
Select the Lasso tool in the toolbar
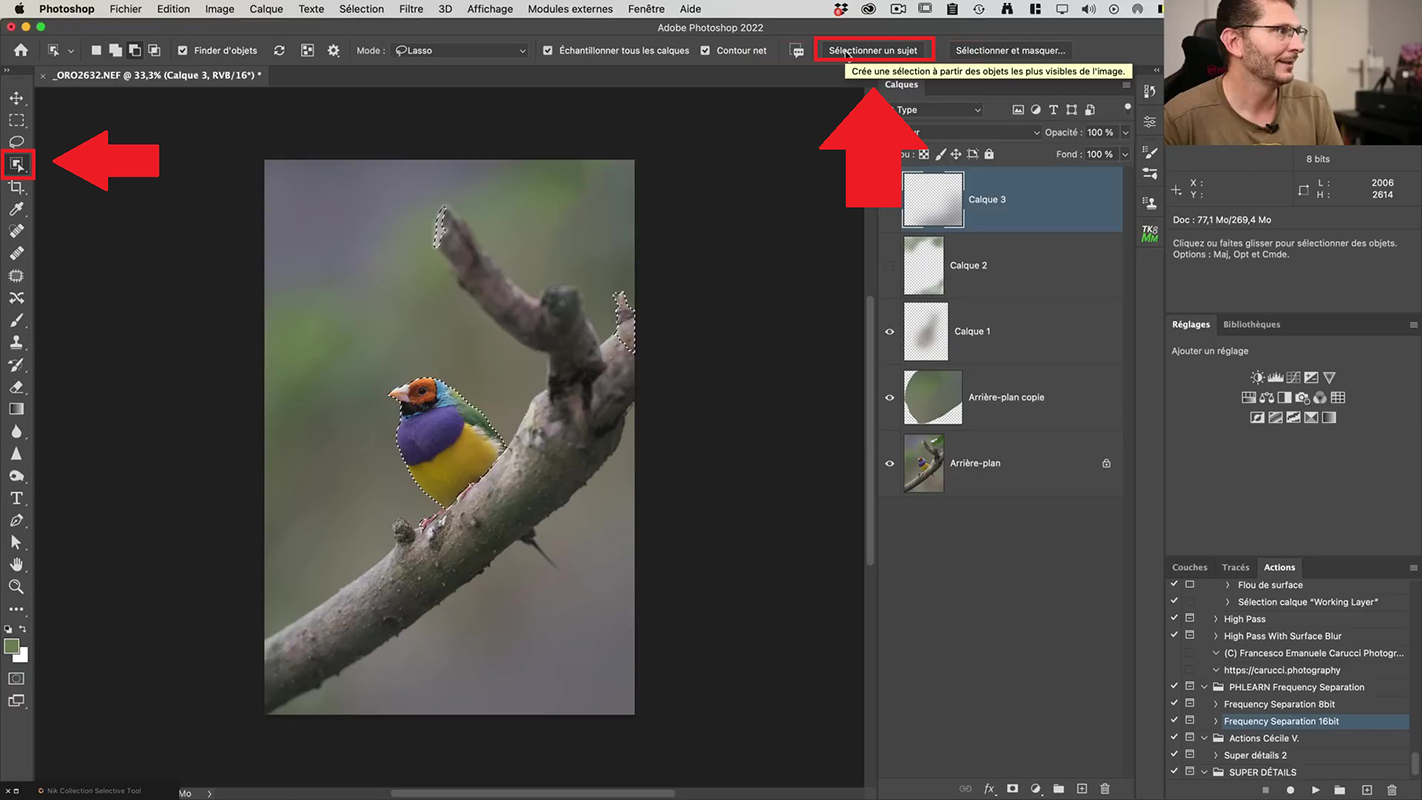coord(16,142)
